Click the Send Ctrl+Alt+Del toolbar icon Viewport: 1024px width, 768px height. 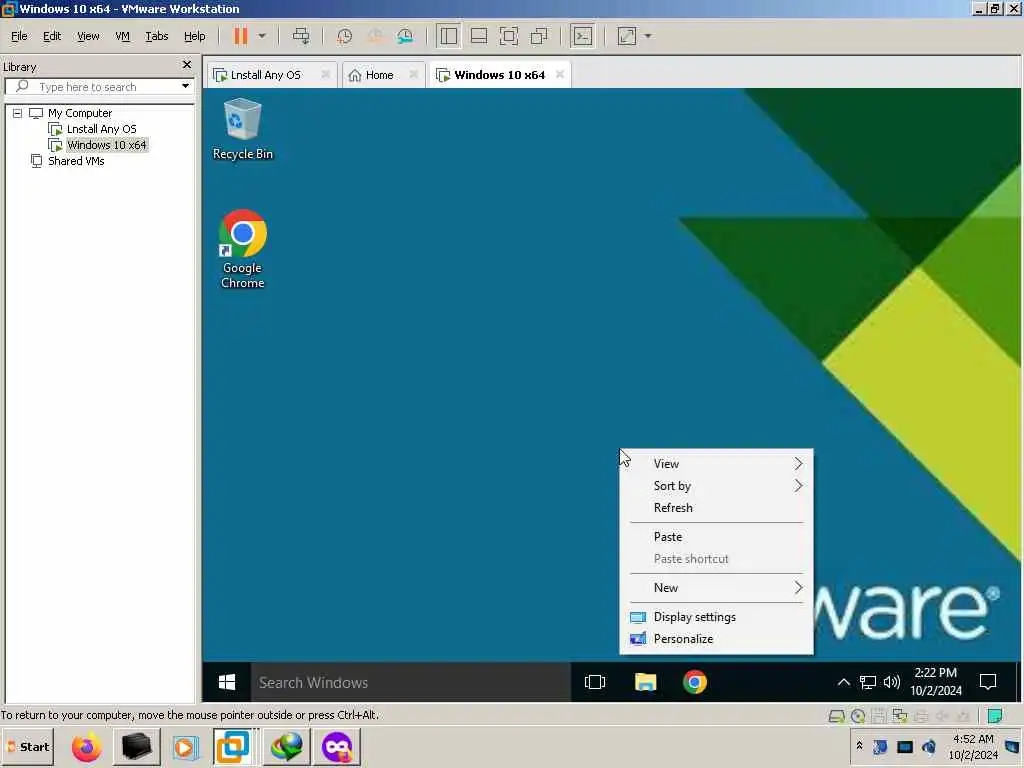[x=301, y=36]
